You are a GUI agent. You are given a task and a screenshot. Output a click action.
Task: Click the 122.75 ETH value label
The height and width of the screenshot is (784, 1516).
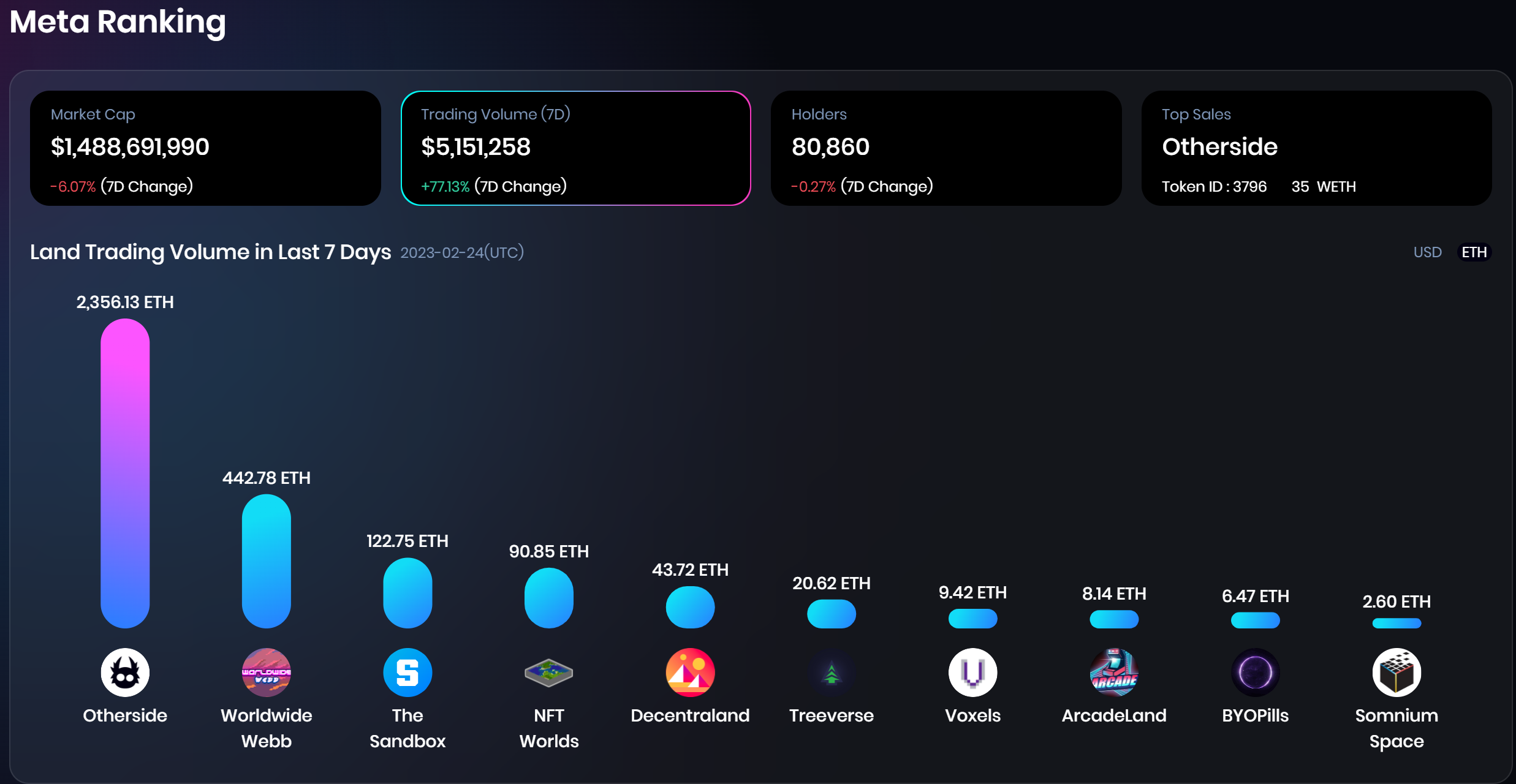coord(407,541)
